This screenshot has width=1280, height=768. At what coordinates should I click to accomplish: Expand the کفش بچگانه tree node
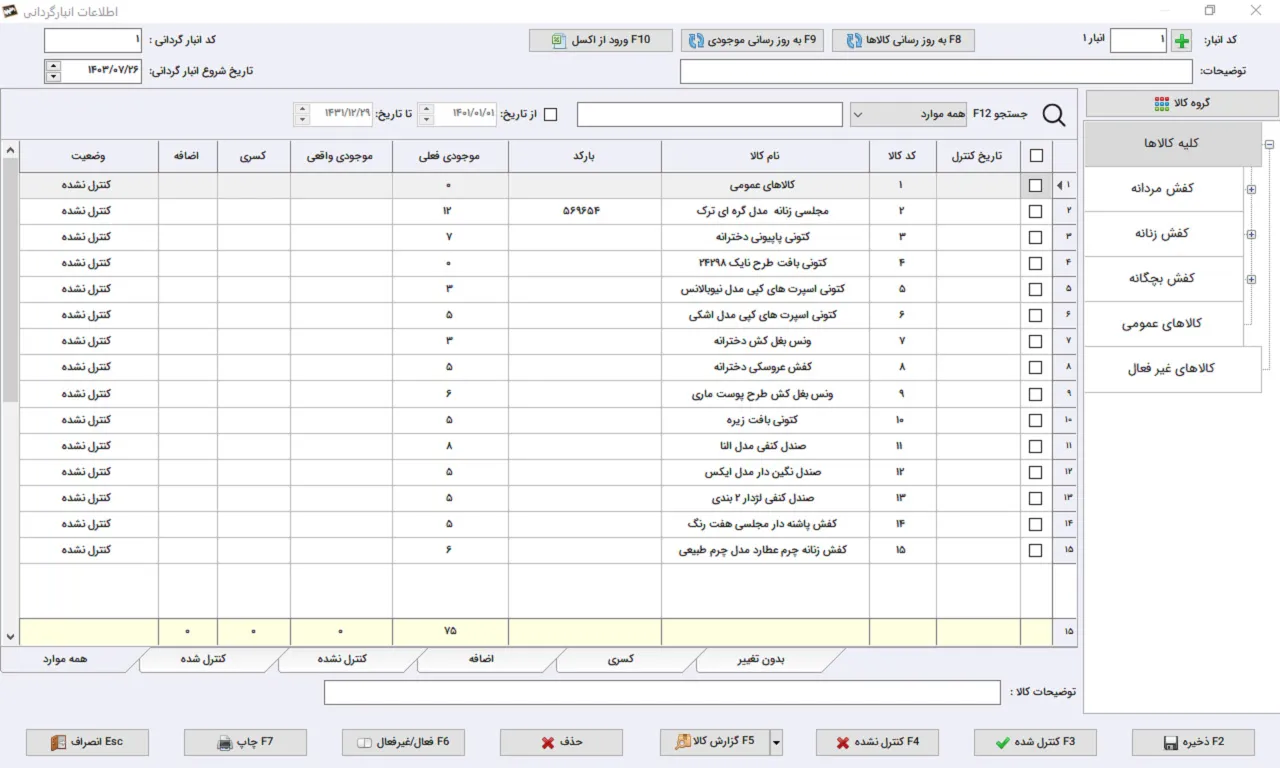[1252, 279]
